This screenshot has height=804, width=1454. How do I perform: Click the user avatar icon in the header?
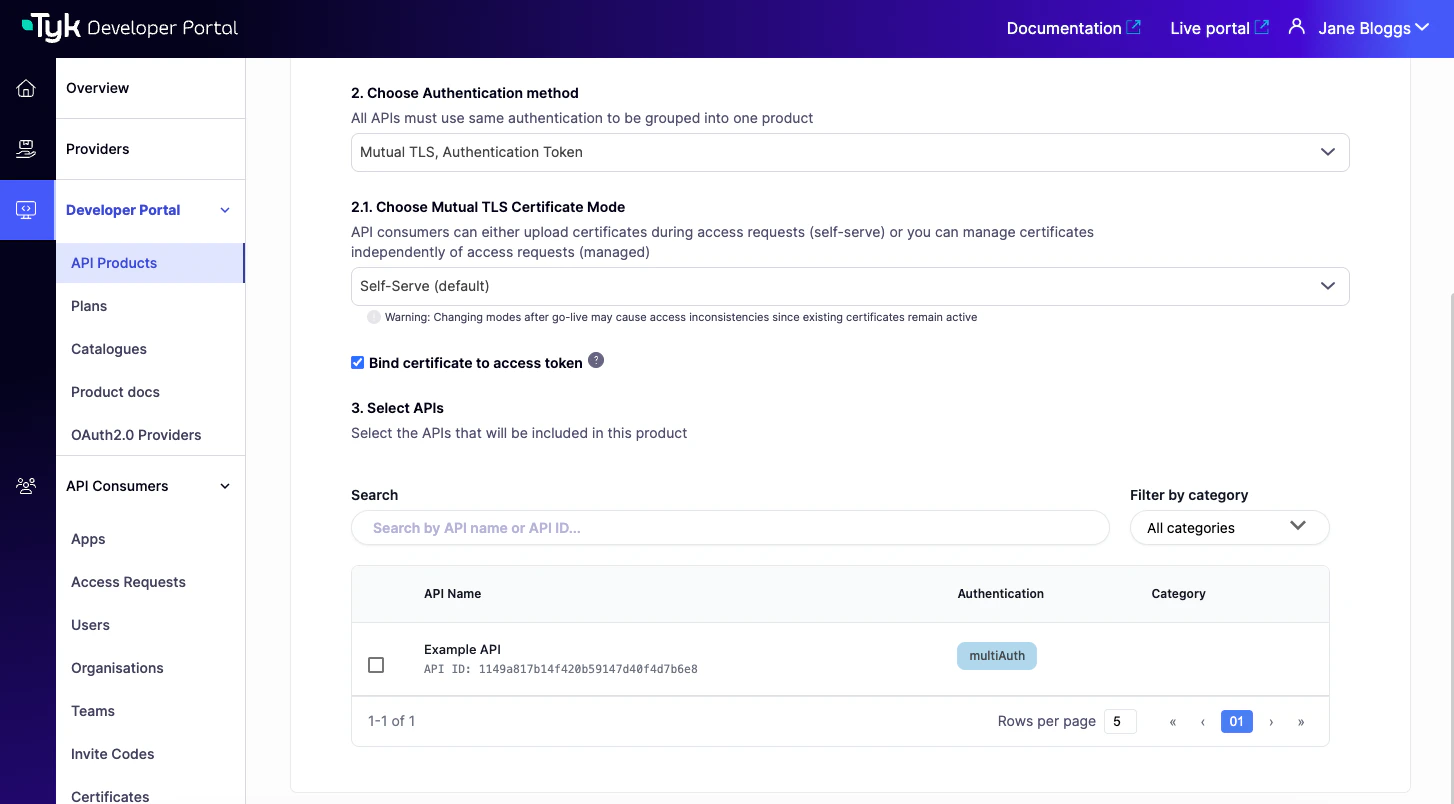coord(1296,27)
